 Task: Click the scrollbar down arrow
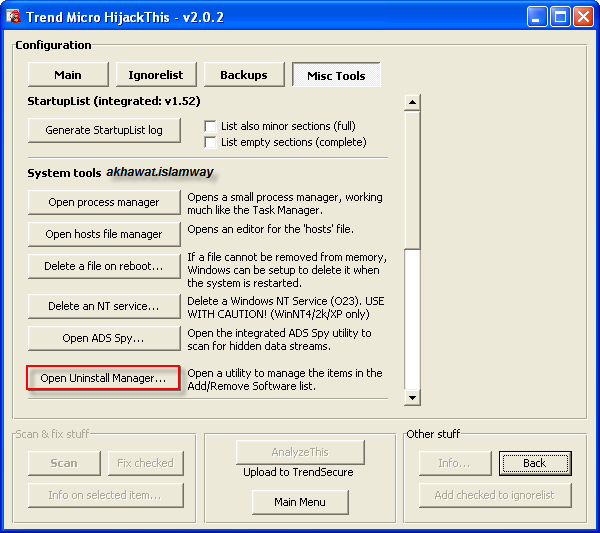click(x=412, y=398)
